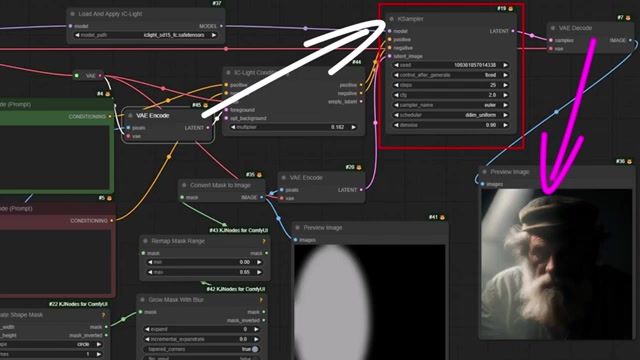The width and height of the screenshot is (640, 360).
Task: Click the Convert Mask to Image IMAGE output
Action: pyautogui.click(x=262, y=198)
